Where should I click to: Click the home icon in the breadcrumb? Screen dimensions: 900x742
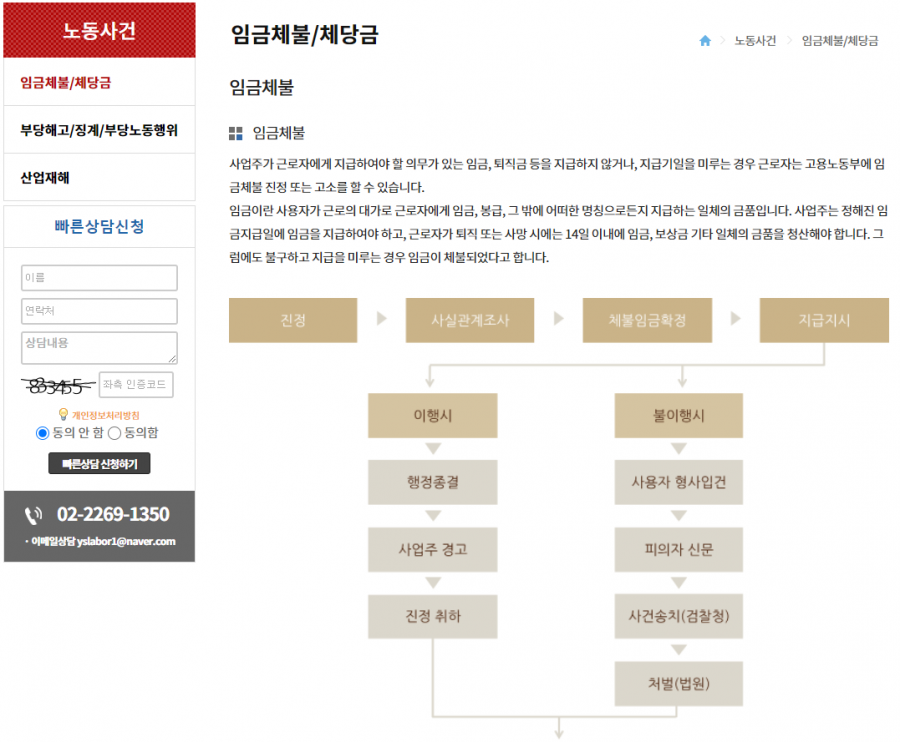click(705, 41)
